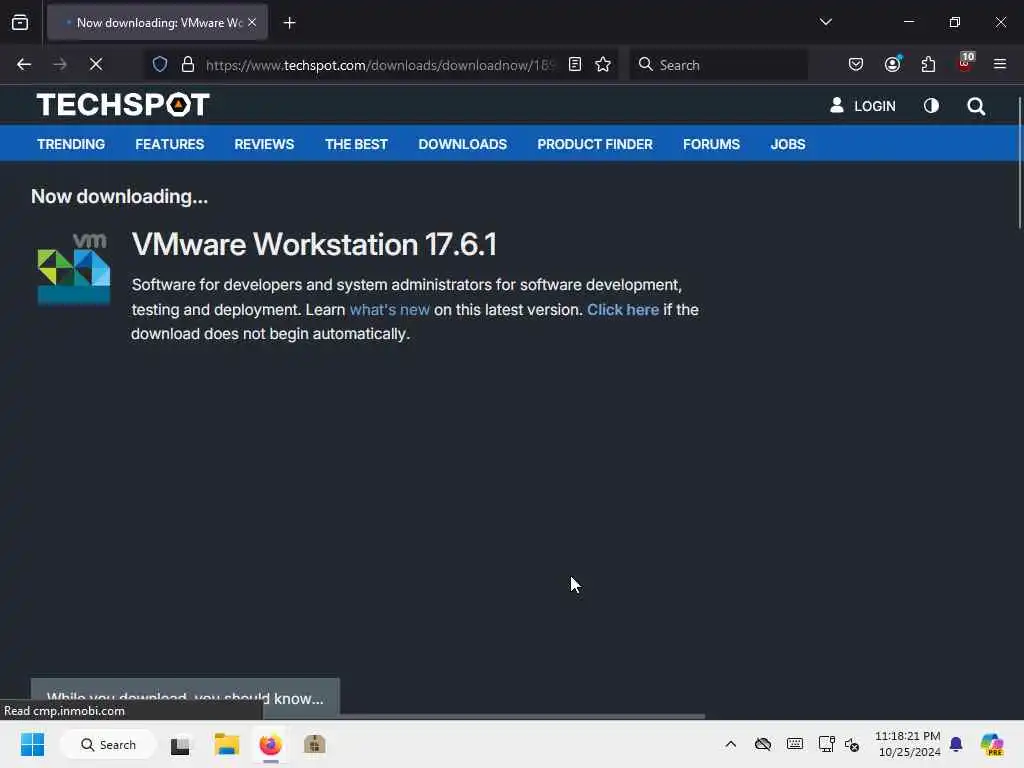Open muted volume tray icon
1024x768 pixels.
click(852, 744)
